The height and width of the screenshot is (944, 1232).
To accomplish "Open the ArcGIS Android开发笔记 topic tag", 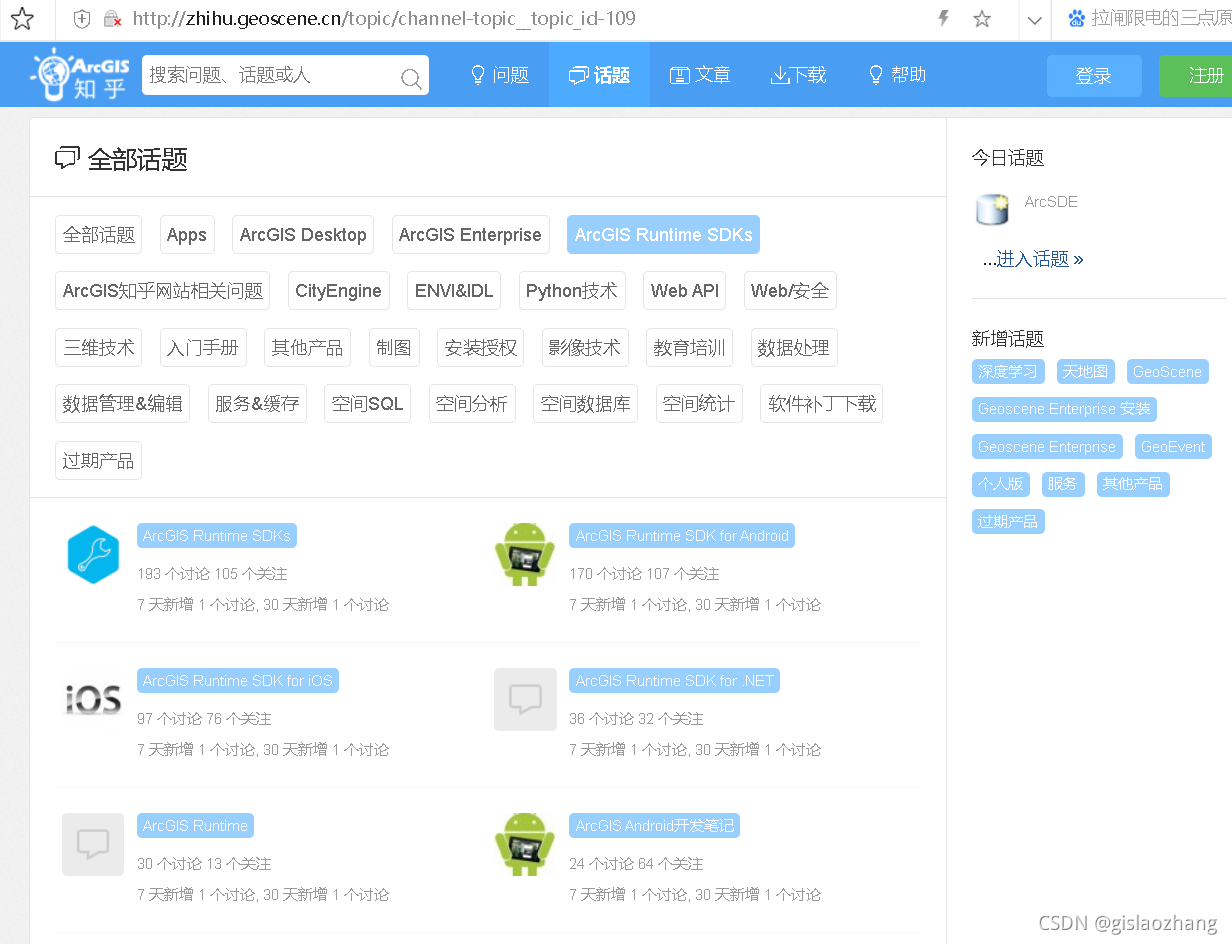I will tap(655, 826).
